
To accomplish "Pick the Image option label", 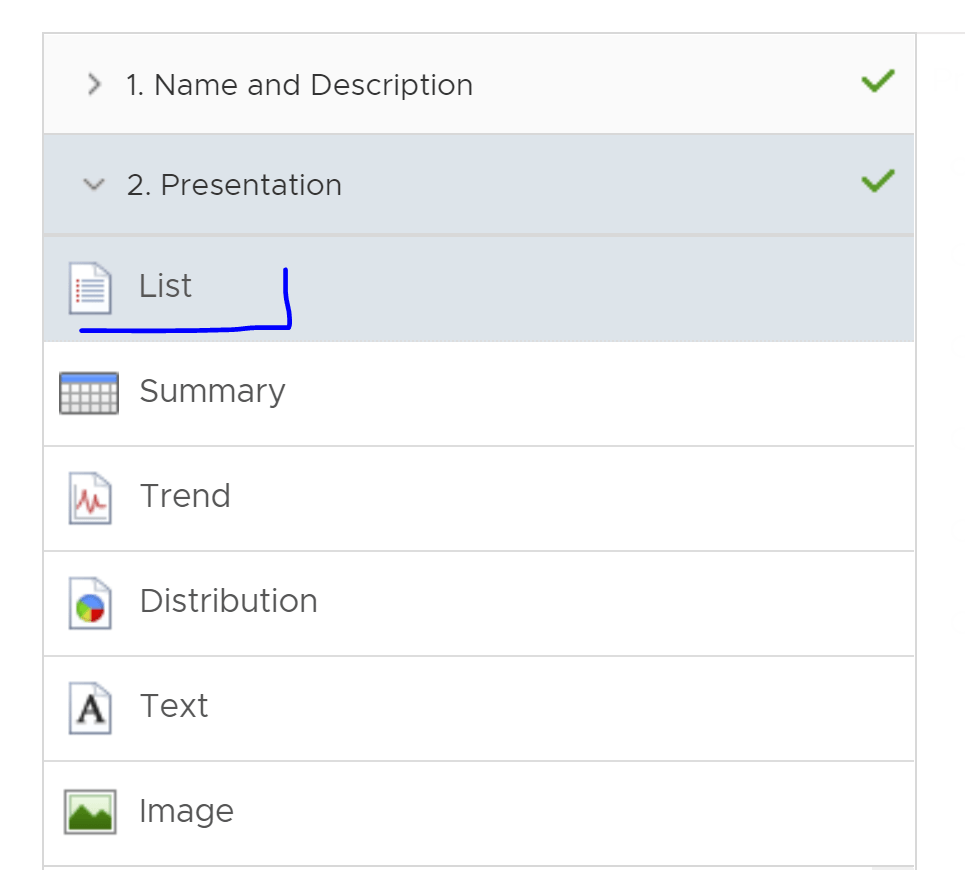I will [x=186, y=811].
